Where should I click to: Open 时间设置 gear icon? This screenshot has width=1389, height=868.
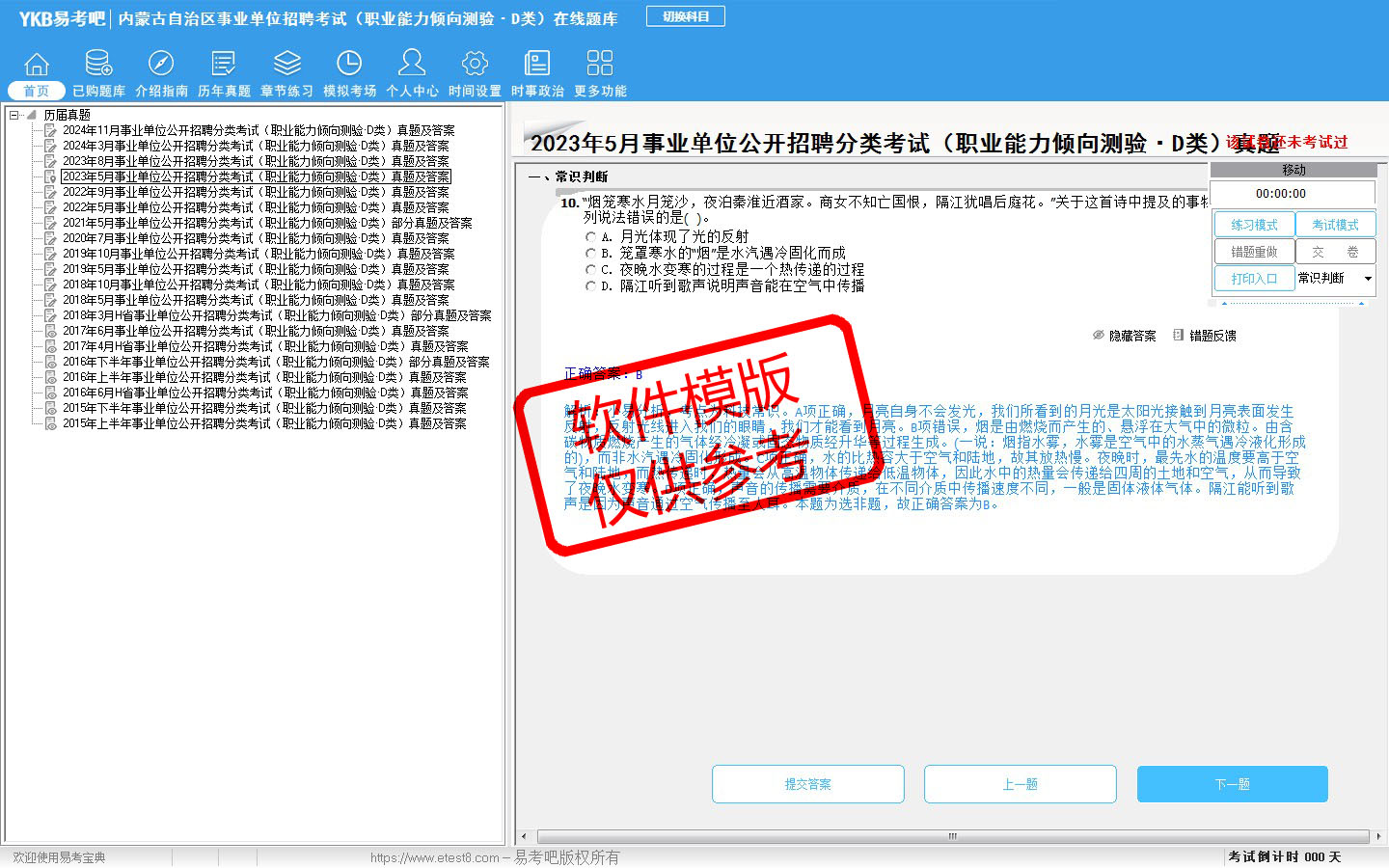(x=475, y=65)
